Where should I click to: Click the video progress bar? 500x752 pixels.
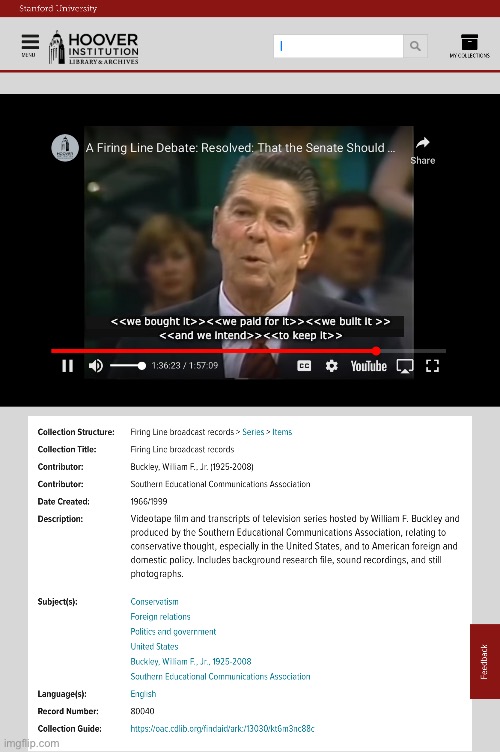point(248,351)
